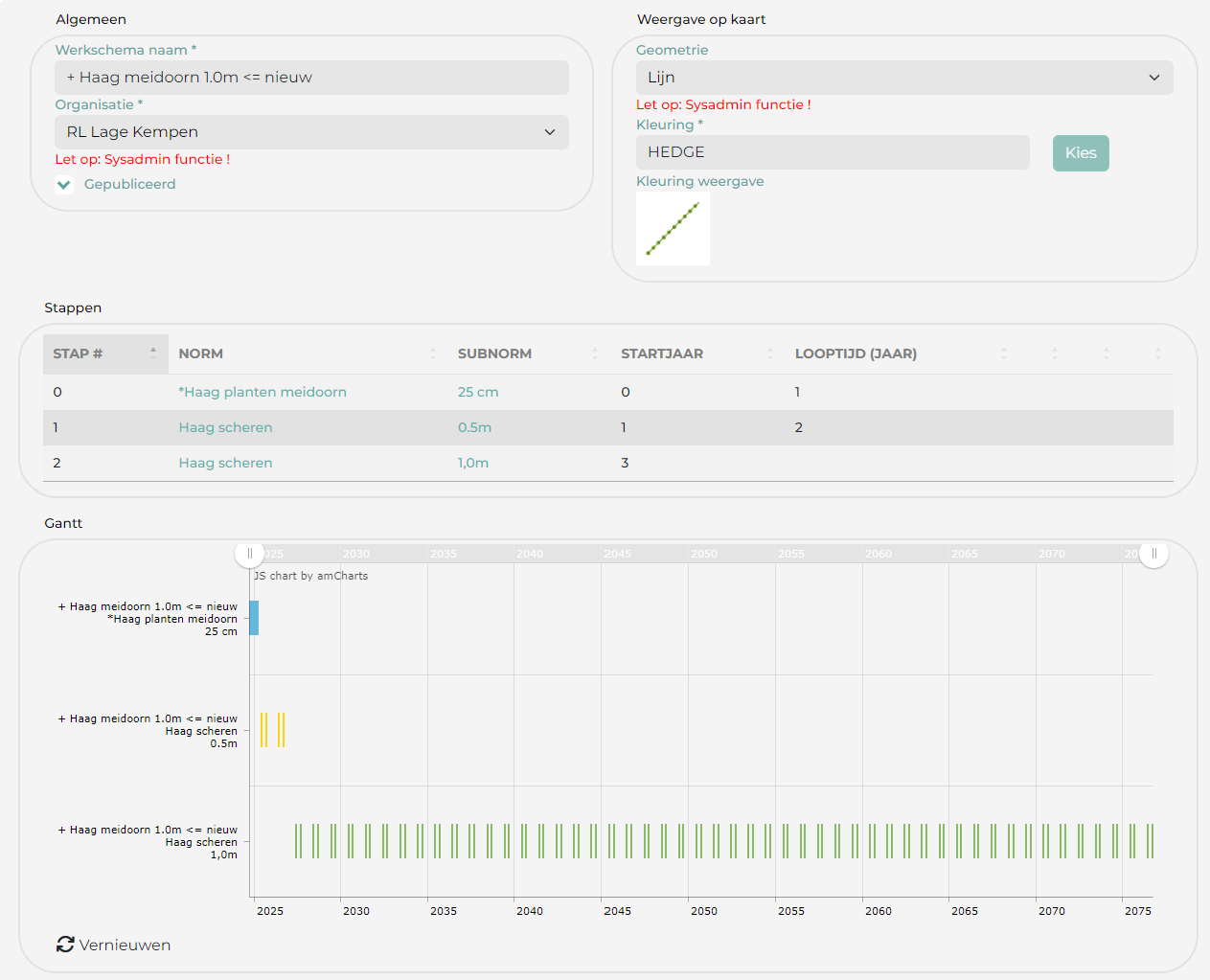Click the STARTJAAR column sort icon
This screenshot has height=980, width=1210.
pyautogui.click(x=770, y=353)
